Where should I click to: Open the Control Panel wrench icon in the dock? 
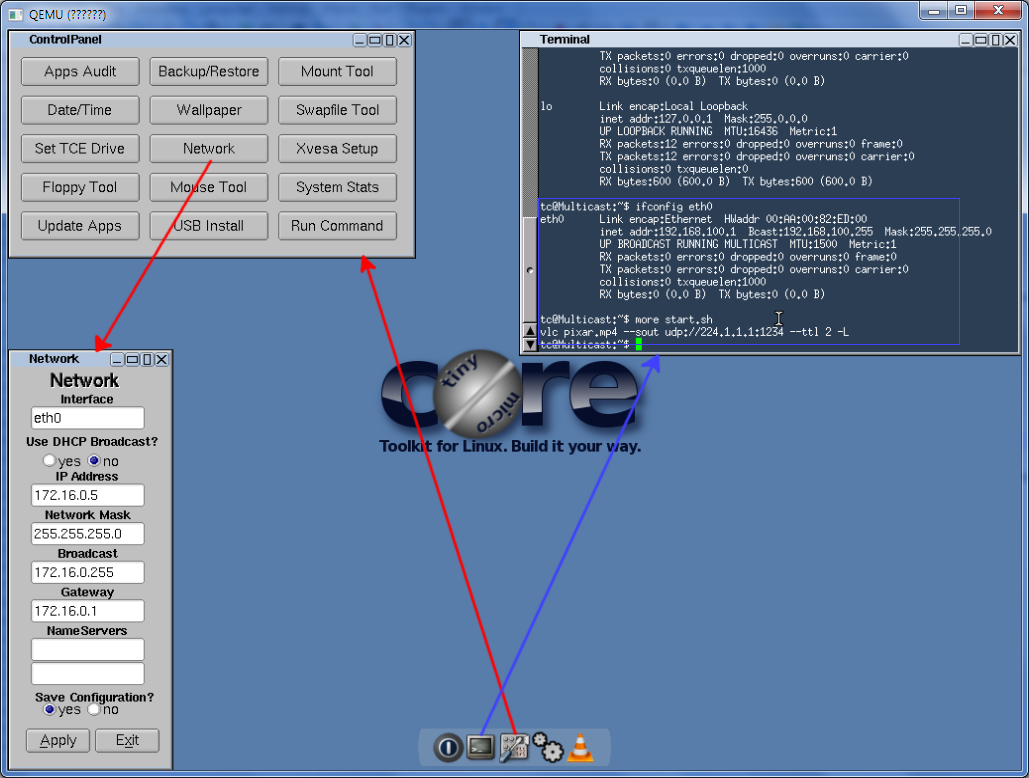[x=514, y=748]
